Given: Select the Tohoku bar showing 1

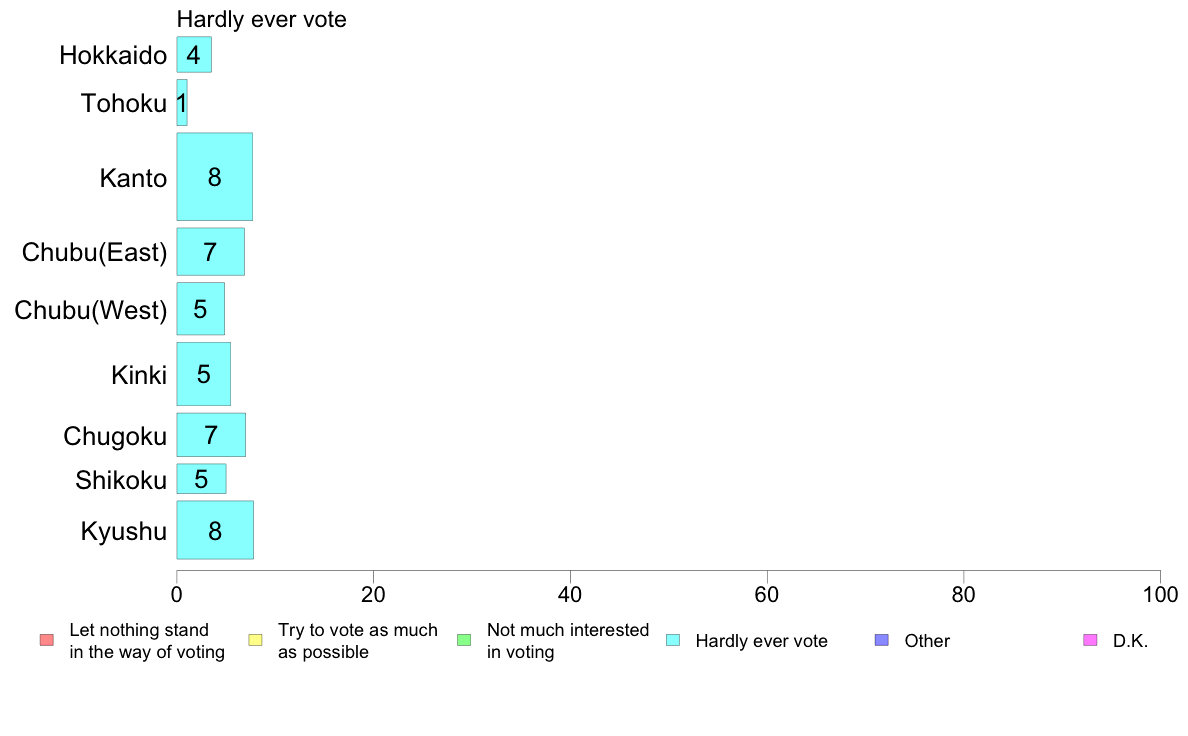Looking at the screenshot, I should click(x=182, y=103).
